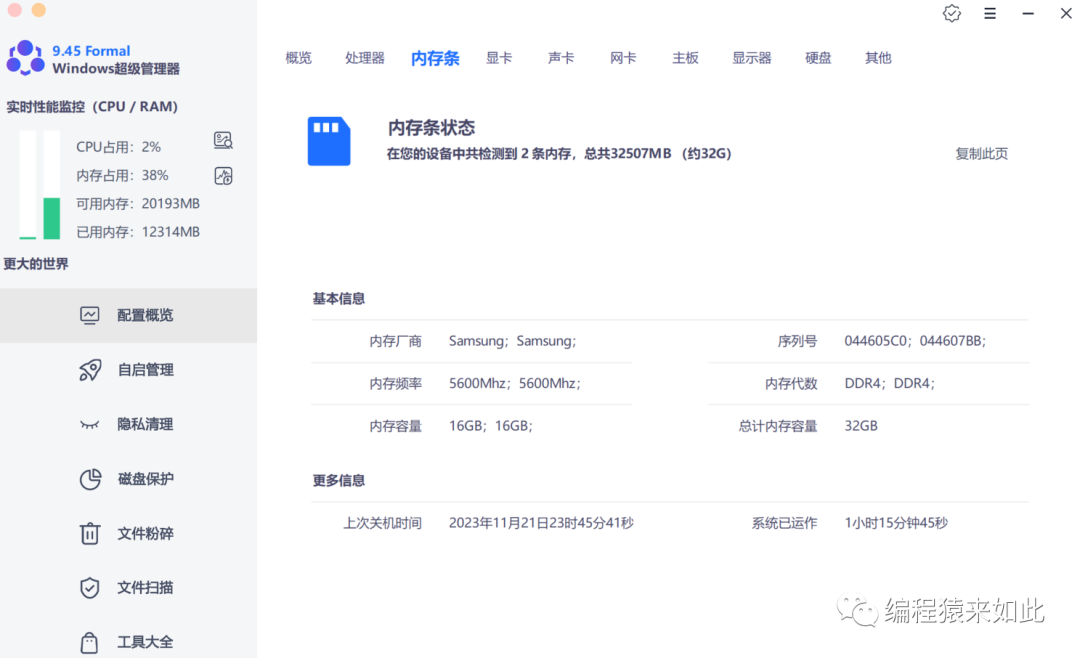Click the CPU usage bar

coord(28,184)
